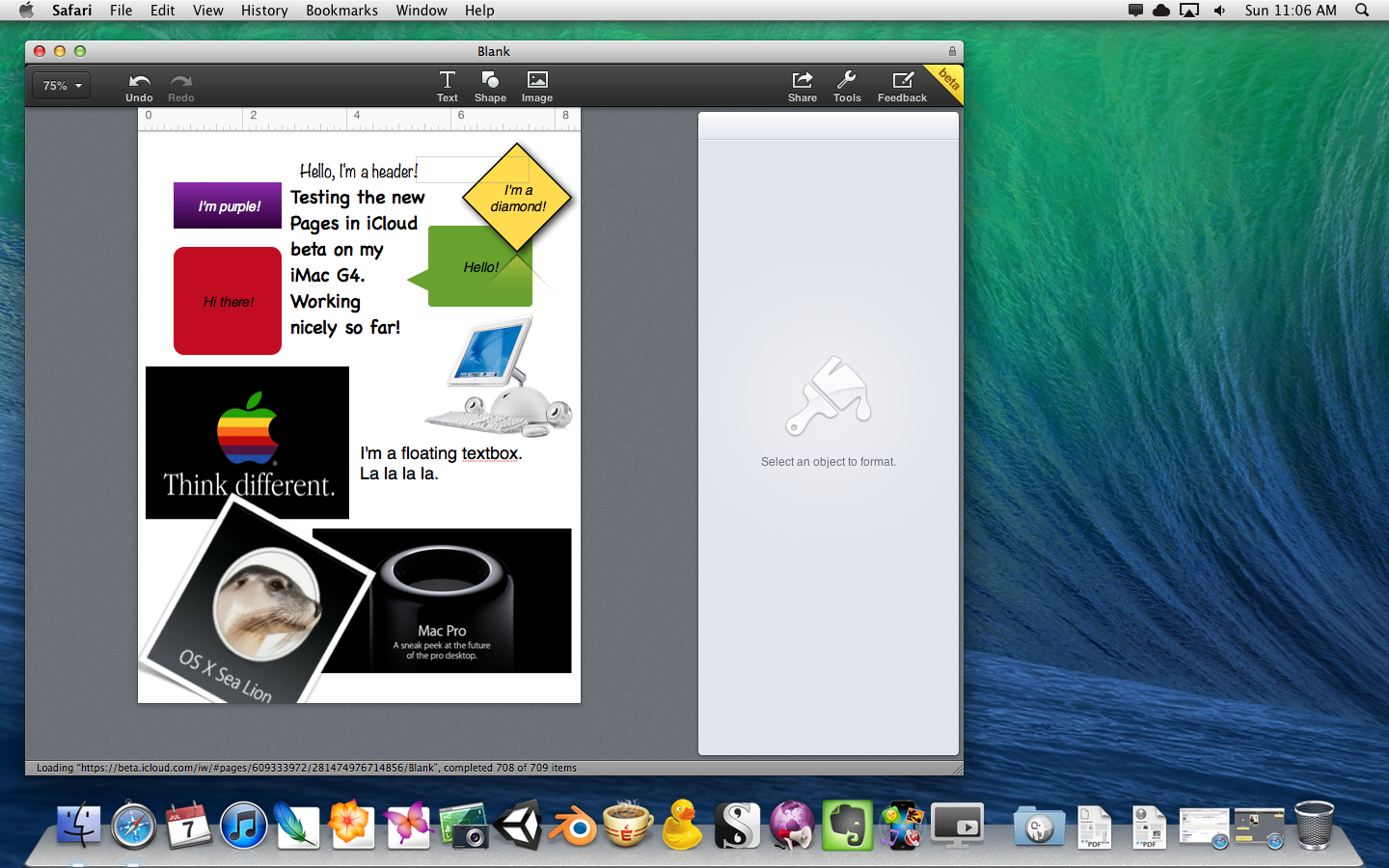Open Safari compass in the Dock
Image resolution: width=1389 pixels, height=868 pixels.
133,826
